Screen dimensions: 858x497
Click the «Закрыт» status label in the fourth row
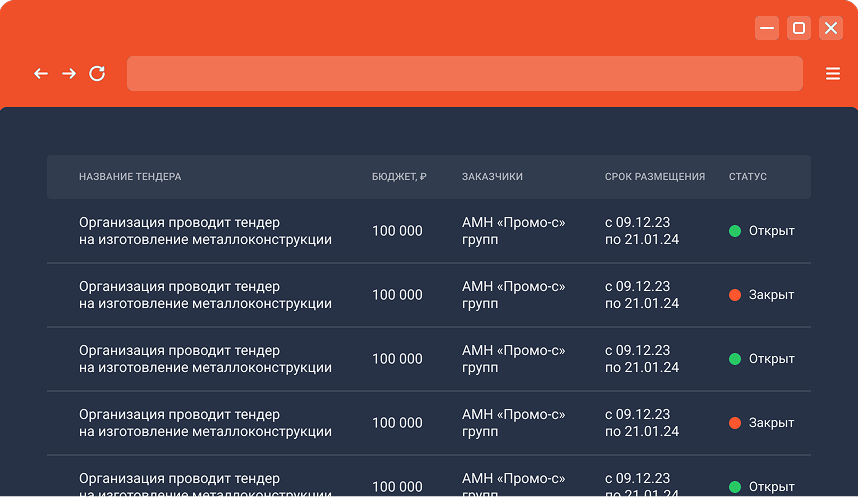click(x=771, y=423)
